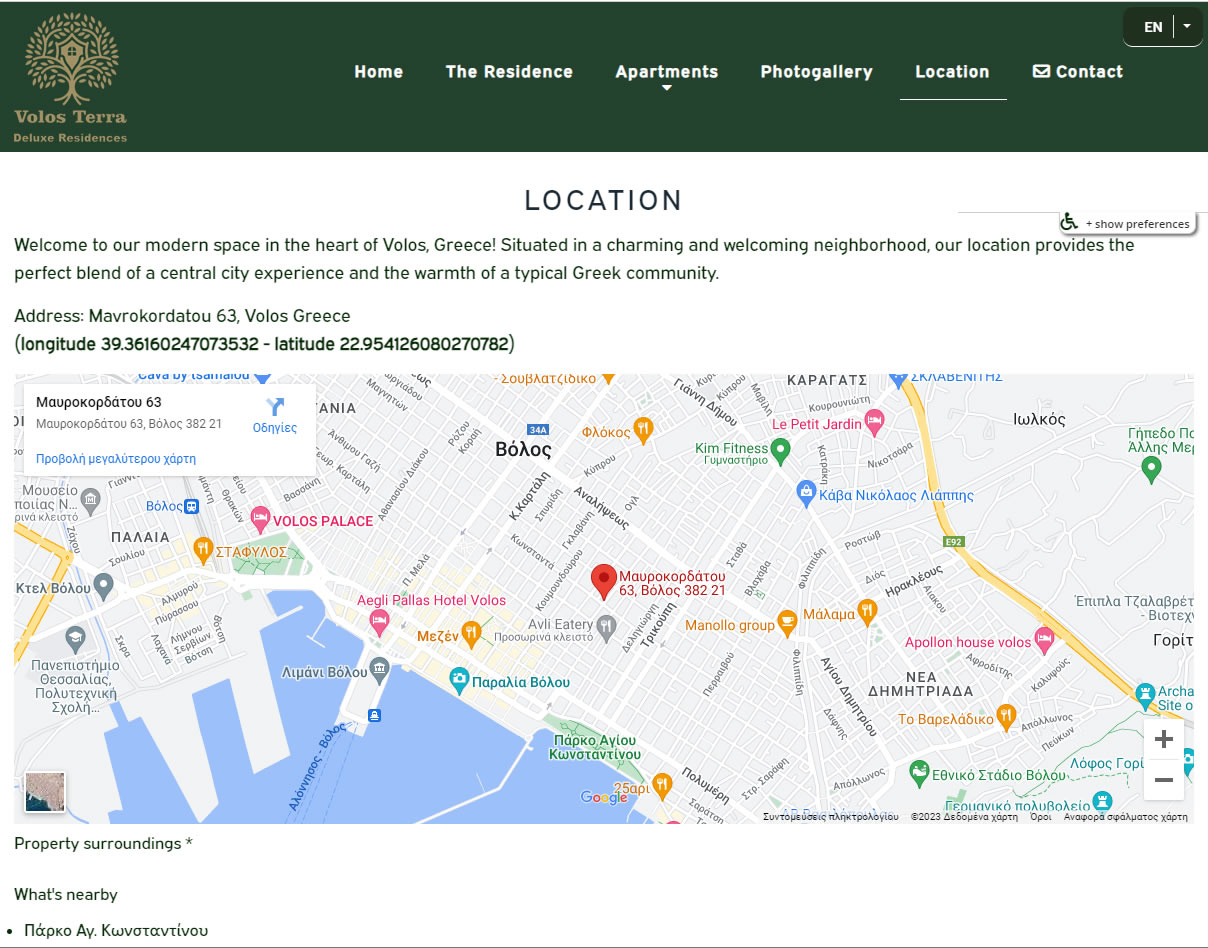This screenshot has width=1208, height=948.
Task: Click Το Βαρελάδικο restaurant marker
Action: point(1007,717)
